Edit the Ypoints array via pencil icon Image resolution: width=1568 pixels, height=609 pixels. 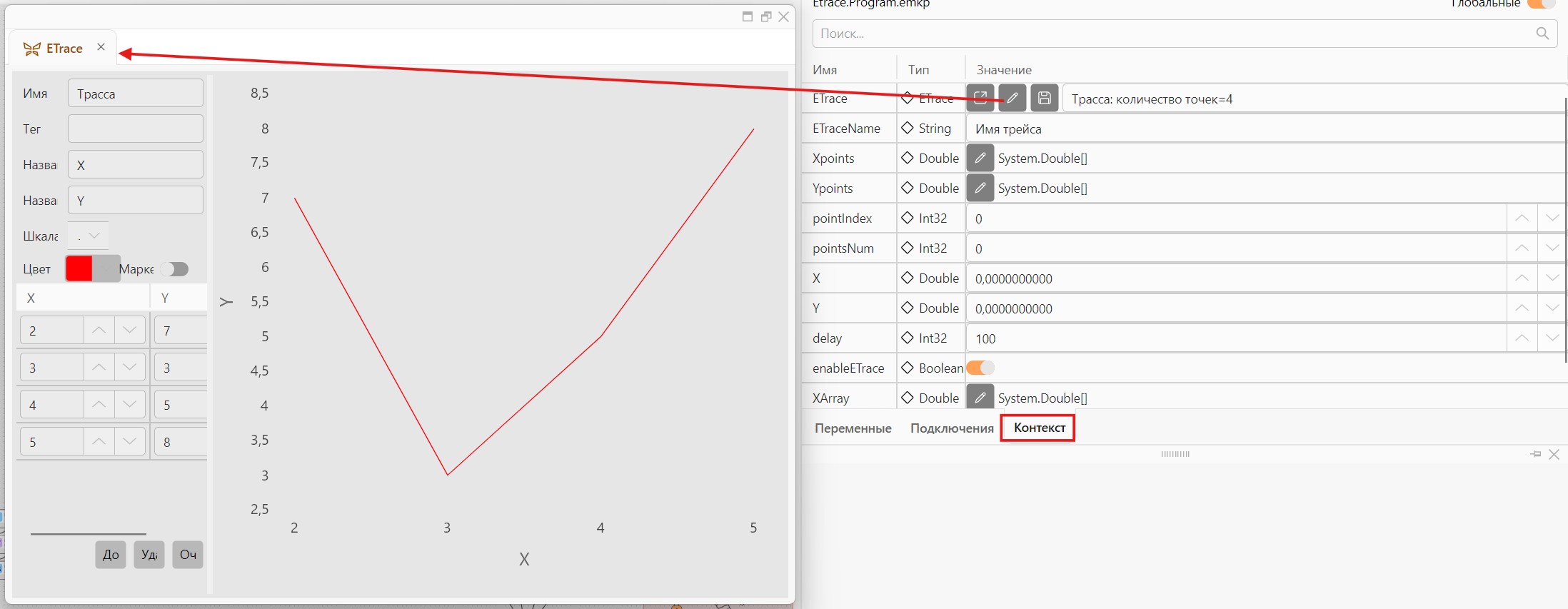click(x=980, y=188)
